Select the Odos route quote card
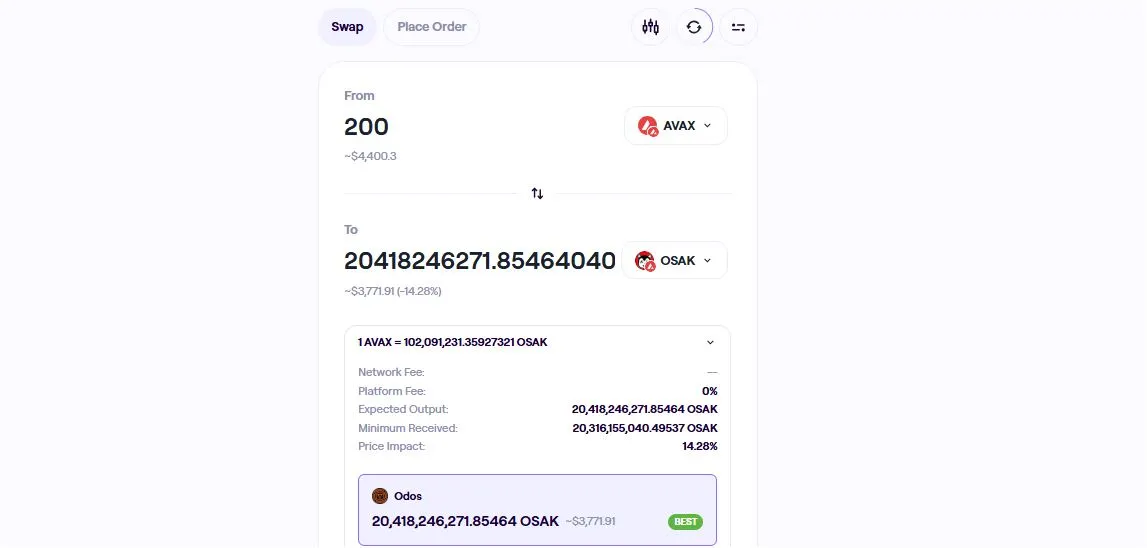 [537, 509]
